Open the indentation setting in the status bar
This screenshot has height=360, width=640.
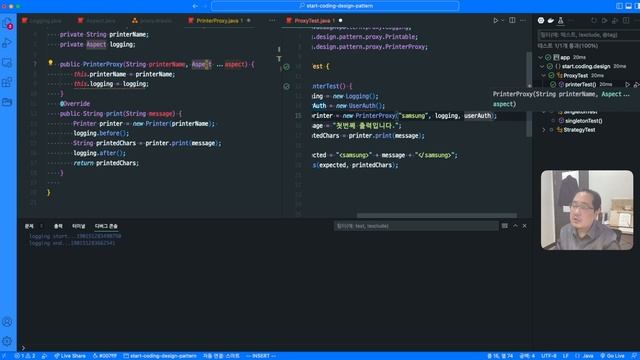527,356
